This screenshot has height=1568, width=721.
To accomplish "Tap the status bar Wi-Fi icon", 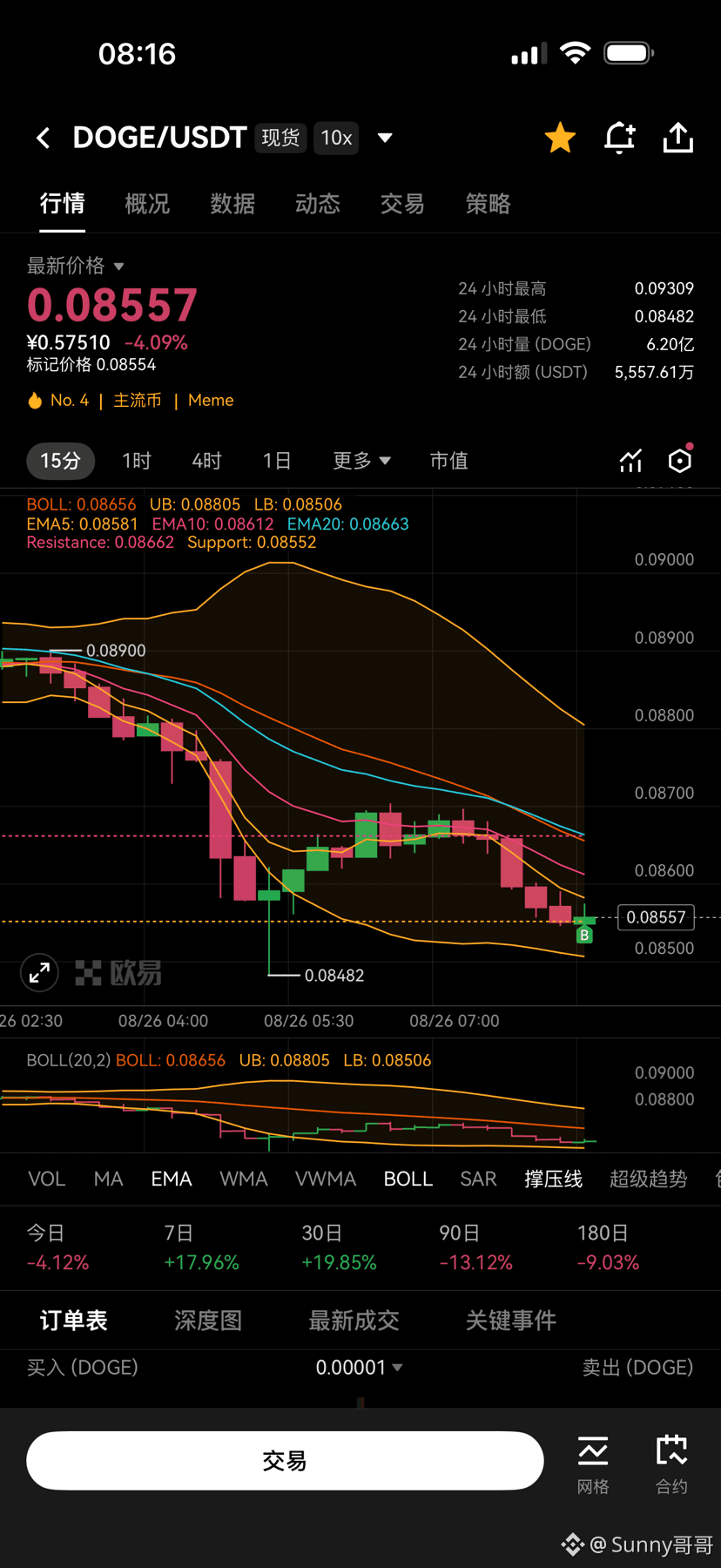I will (x=575, y=53).
